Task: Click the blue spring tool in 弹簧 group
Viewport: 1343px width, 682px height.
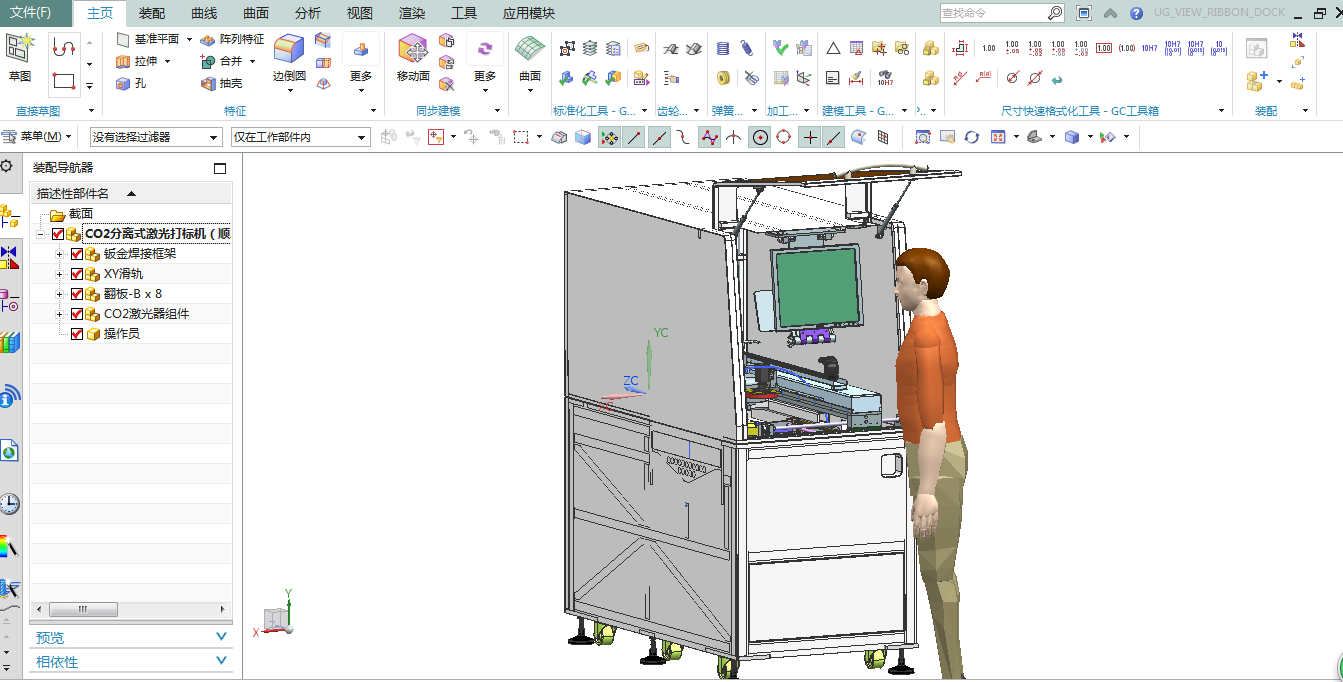Action: pyautogui.click(x=723, y=48)
